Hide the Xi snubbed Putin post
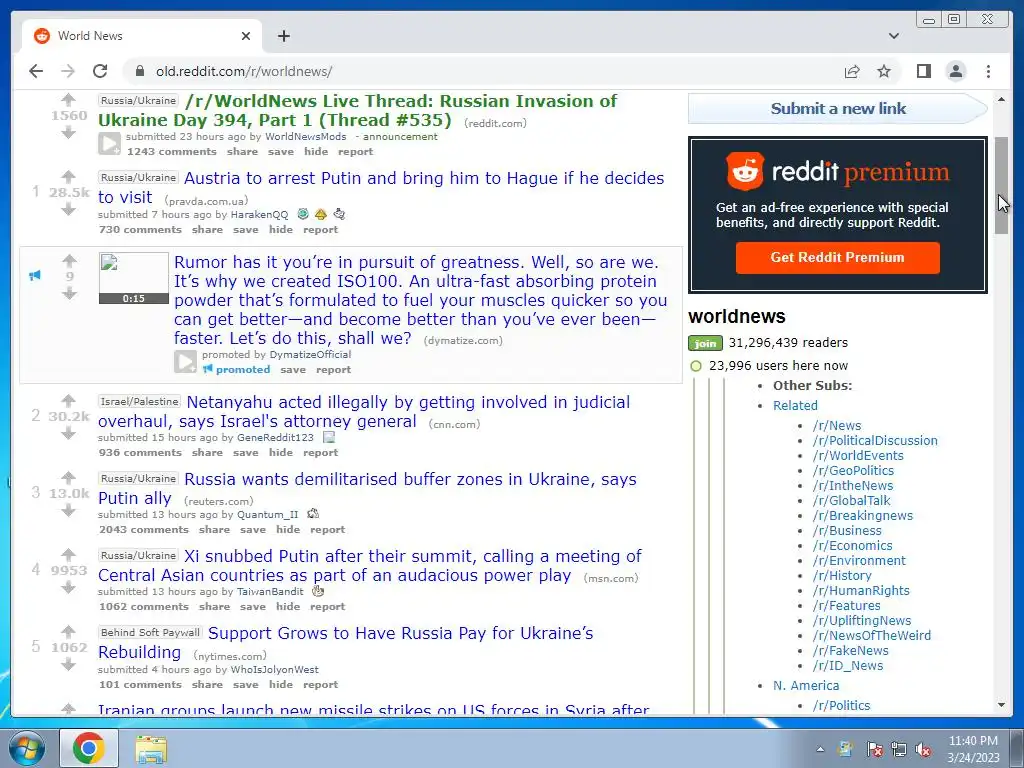The image size is (1024, 768). [x=288, y=607]
